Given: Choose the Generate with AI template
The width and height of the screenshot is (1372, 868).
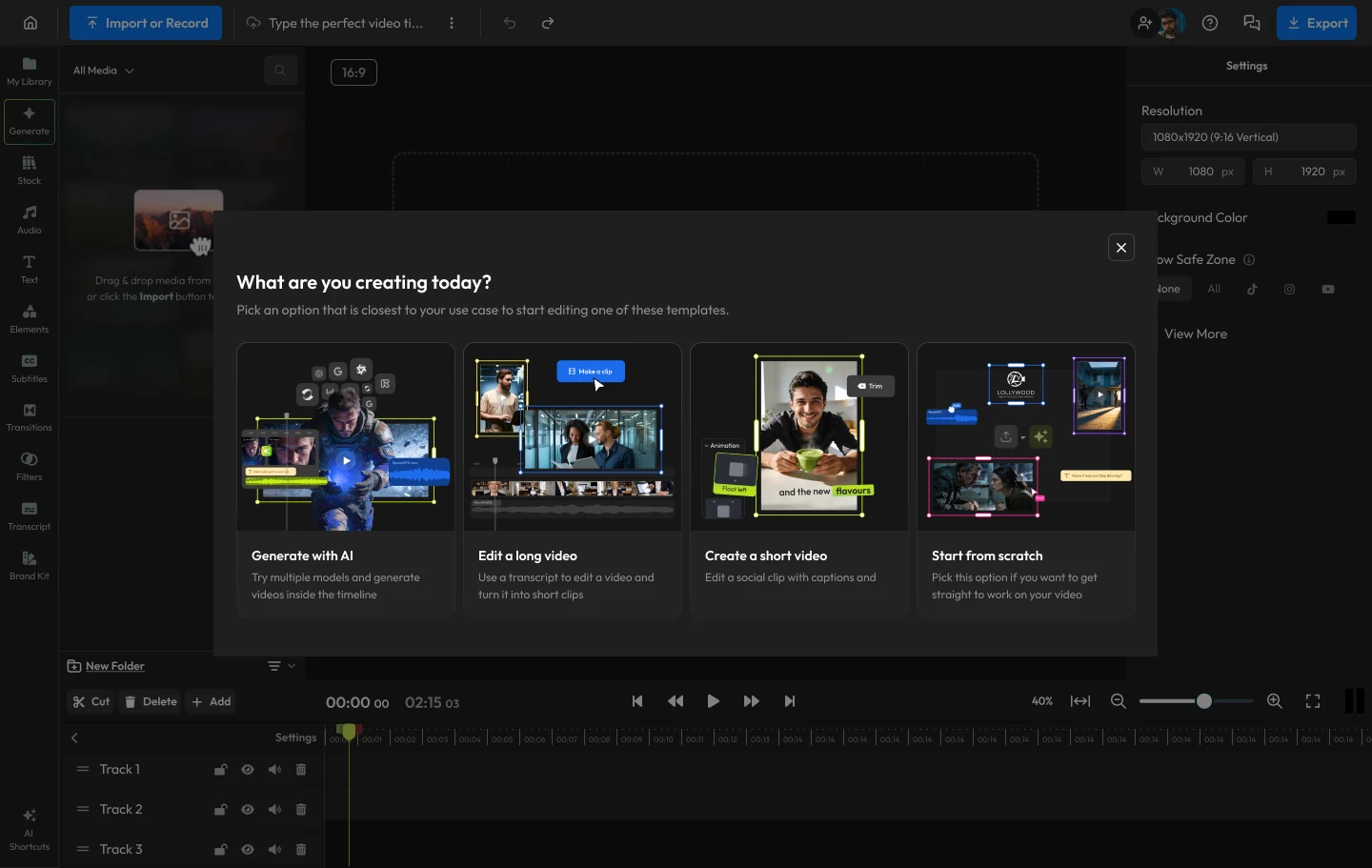Looking at the screenshot, I should 346,480.
